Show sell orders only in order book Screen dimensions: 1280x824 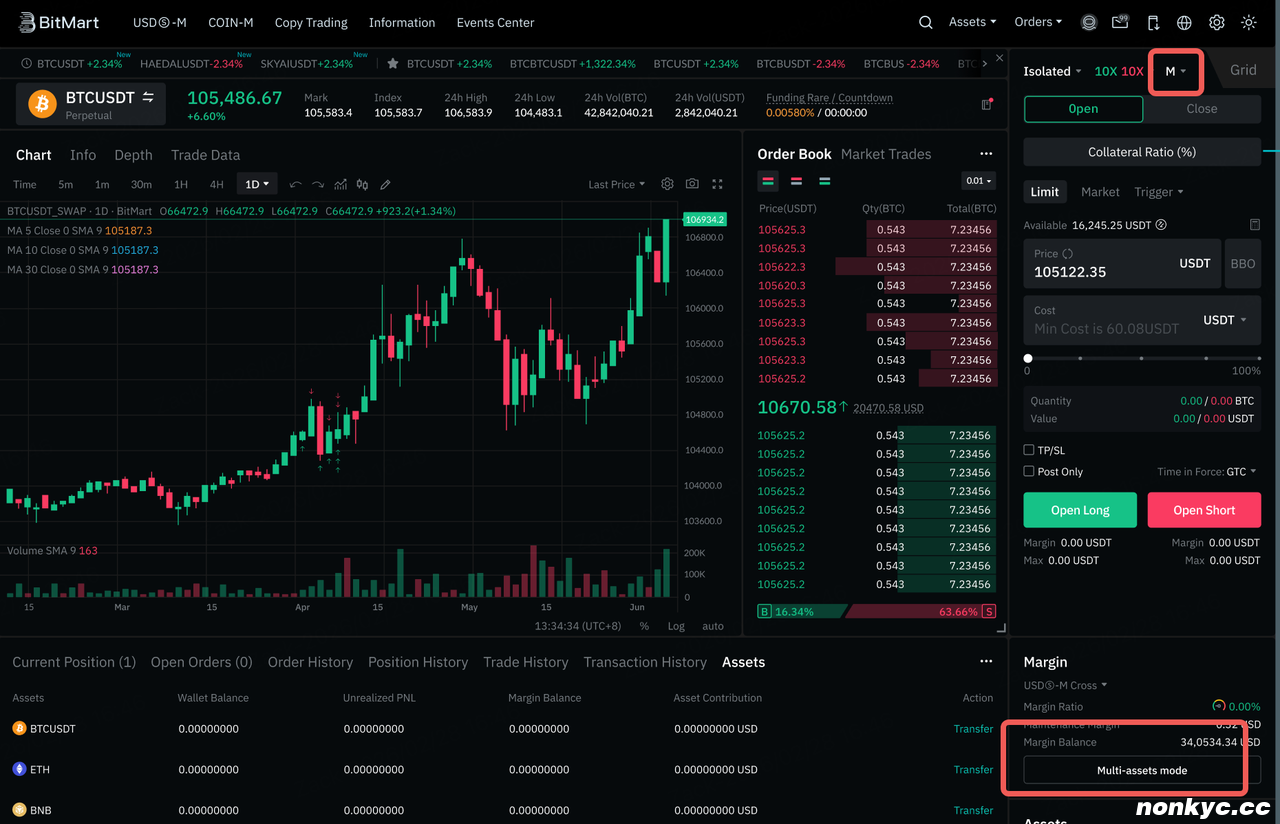(796, 181)
